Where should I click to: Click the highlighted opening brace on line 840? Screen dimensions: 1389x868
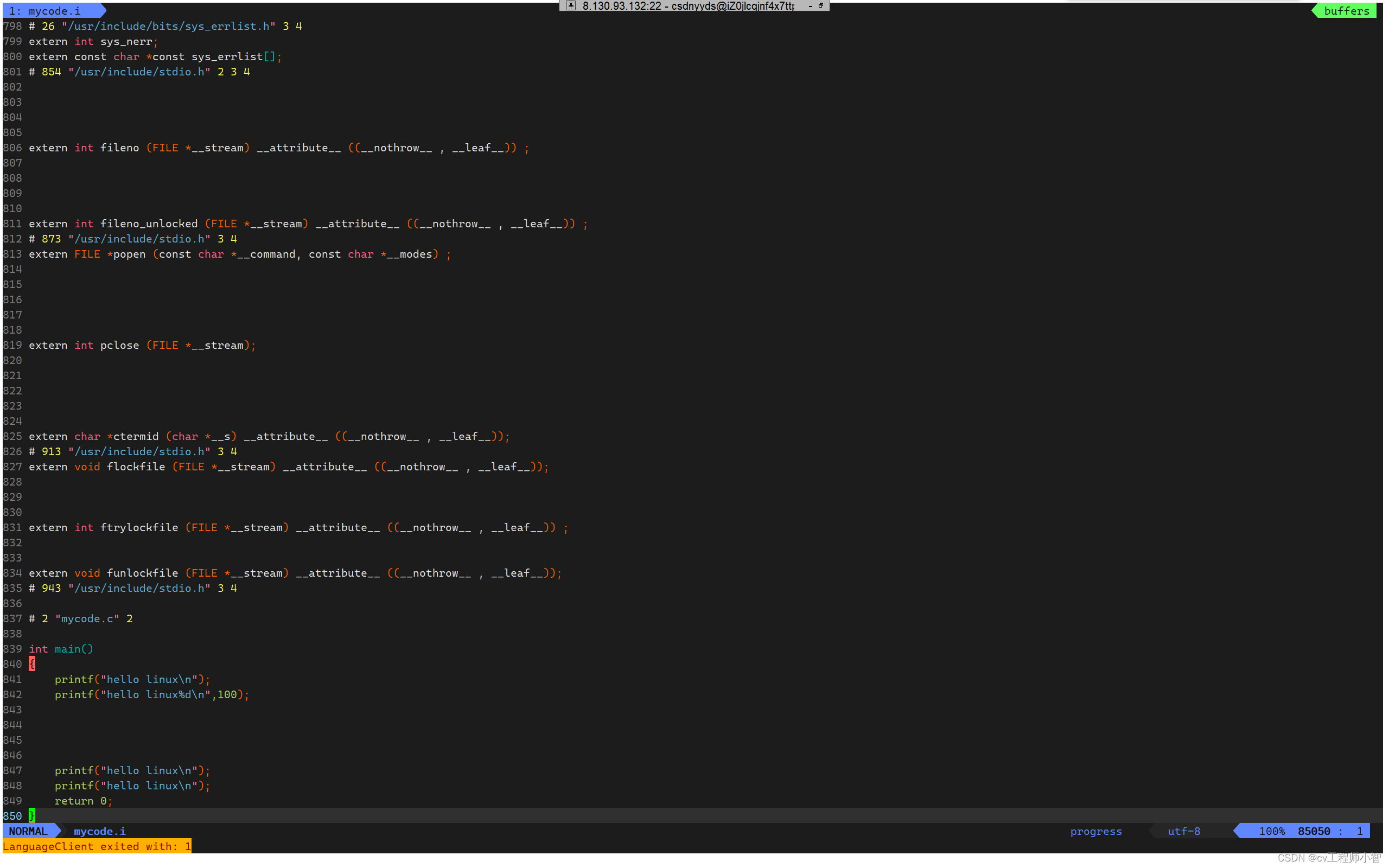(32, 664)
